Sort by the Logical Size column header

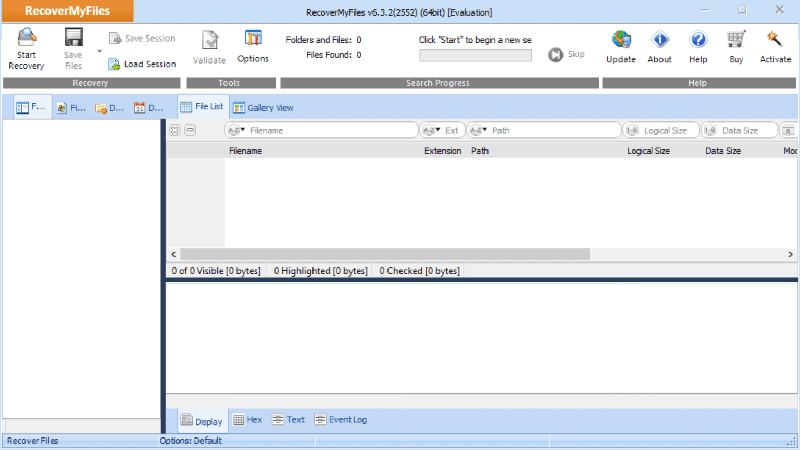tap(648, 151)
